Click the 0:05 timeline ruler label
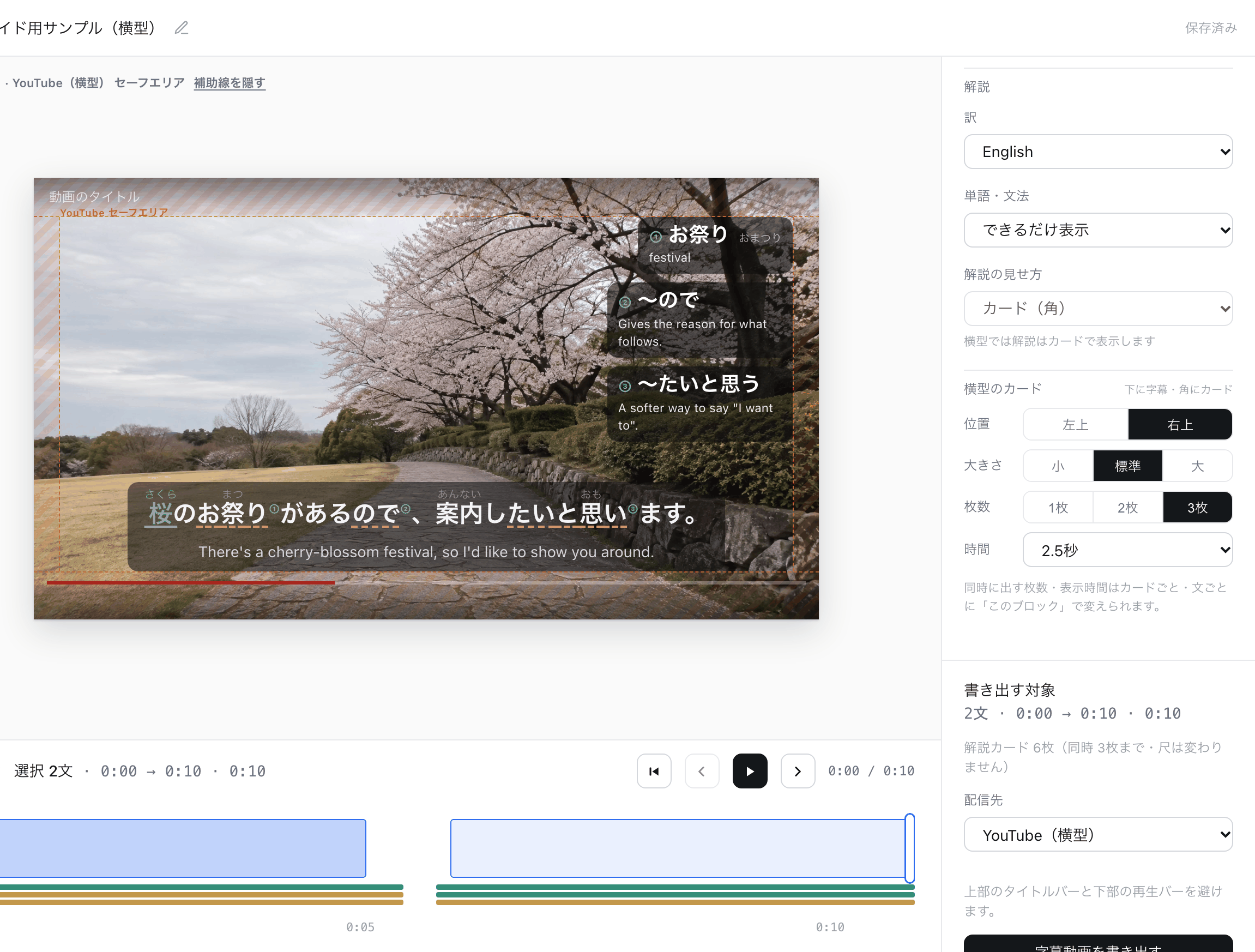The height and width of the screenshot is (952, 1255). point(360,927)
